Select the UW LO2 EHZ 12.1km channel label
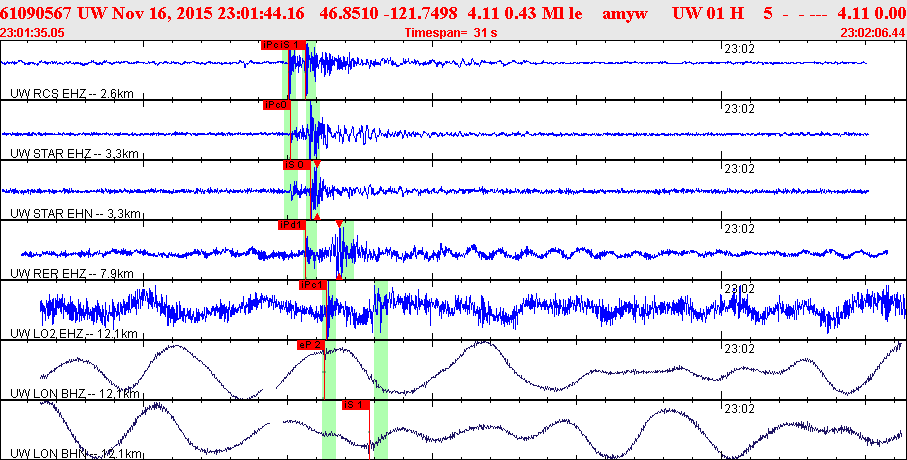This screenshot has height=460, width=907. pyautogui.click(x=74, y=334)
